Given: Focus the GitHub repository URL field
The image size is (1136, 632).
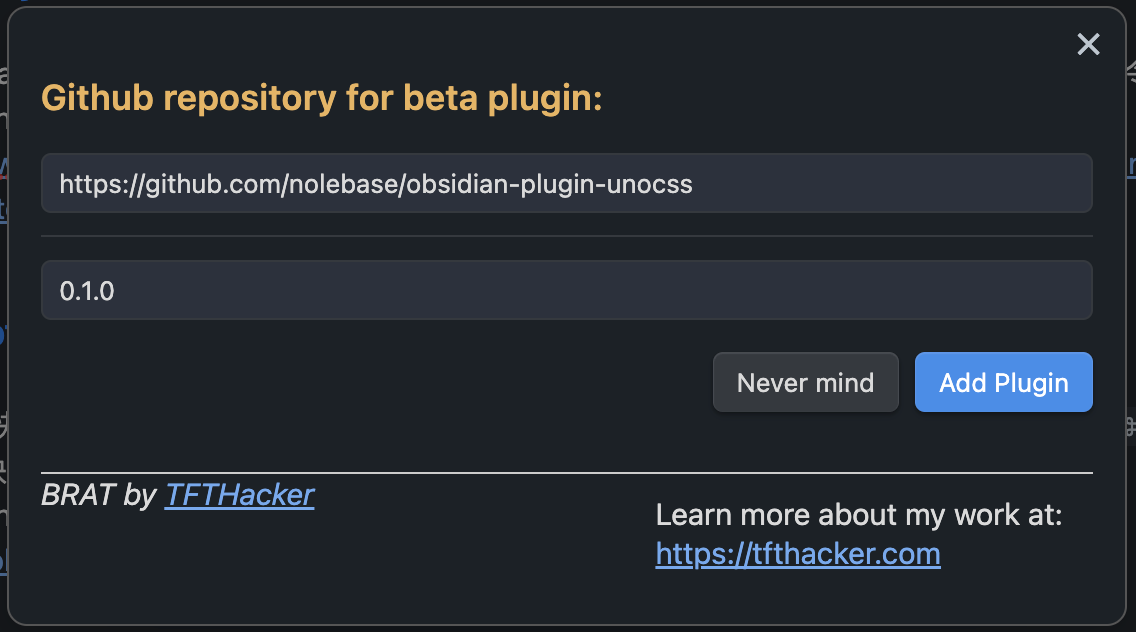Looking at the screenshot, I should pyautogui.click(x=566, y=183).
